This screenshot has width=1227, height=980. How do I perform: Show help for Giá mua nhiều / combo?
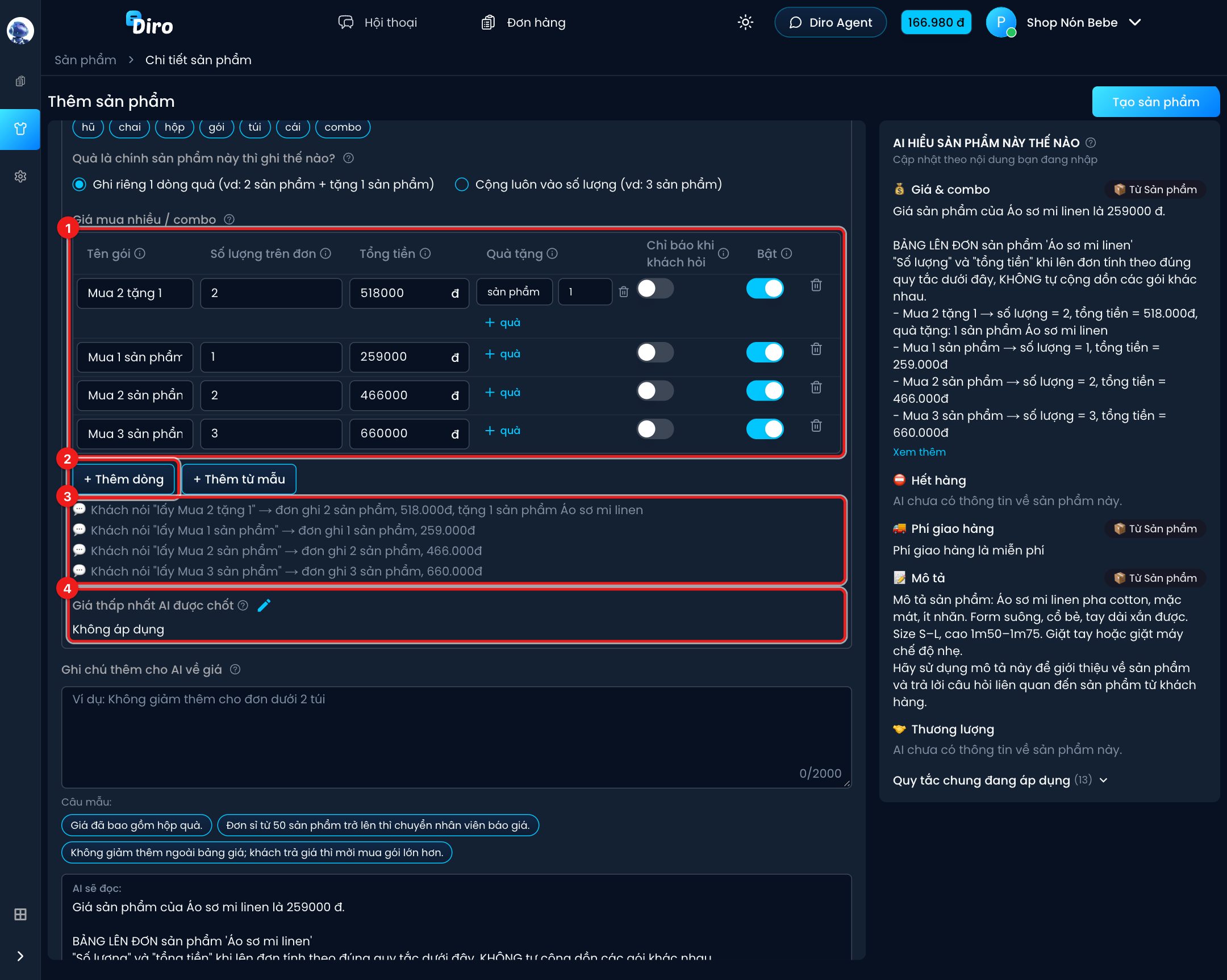229,219
